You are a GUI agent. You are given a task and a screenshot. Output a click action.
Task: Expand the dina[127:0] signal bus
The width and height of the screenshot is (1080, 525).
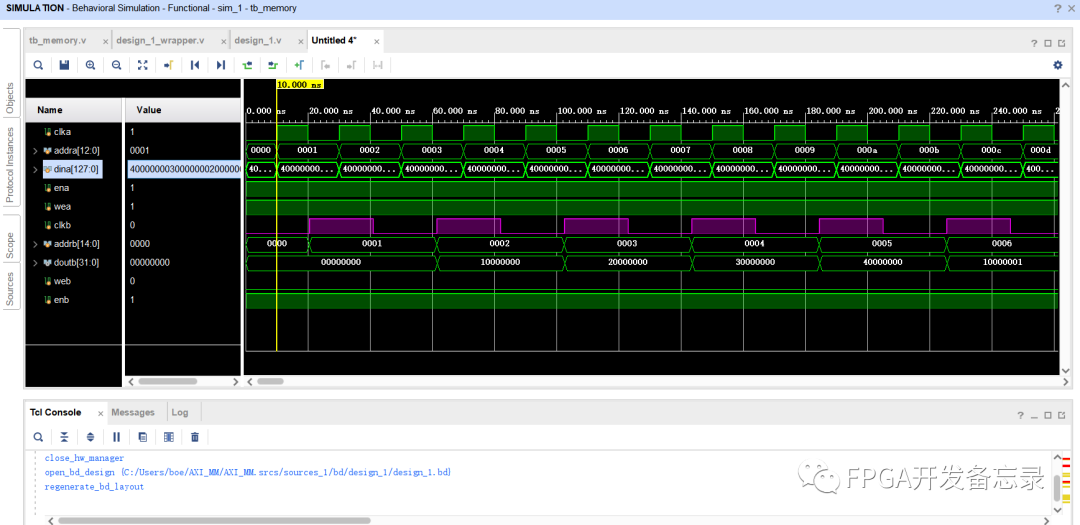tap(35, 169)
